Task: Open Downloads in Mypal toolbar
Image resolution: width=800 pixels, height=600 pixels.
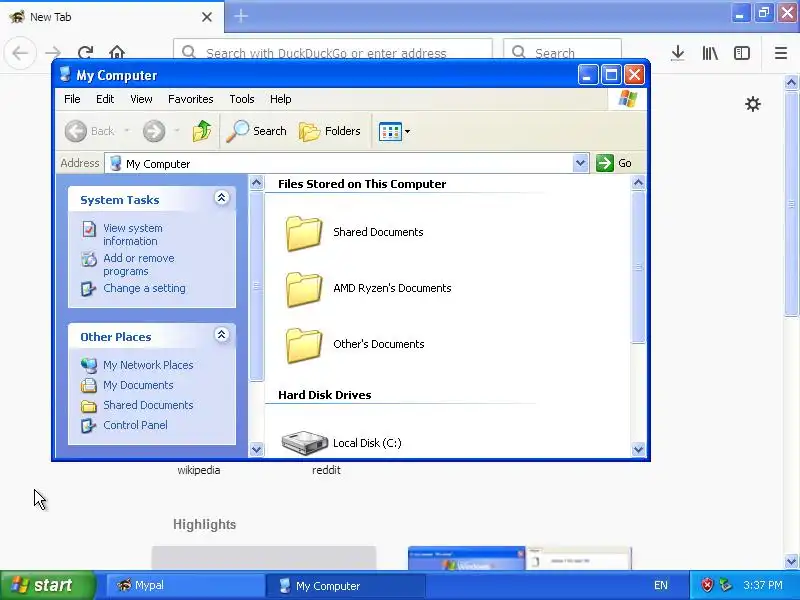Action: coord(678,53)
